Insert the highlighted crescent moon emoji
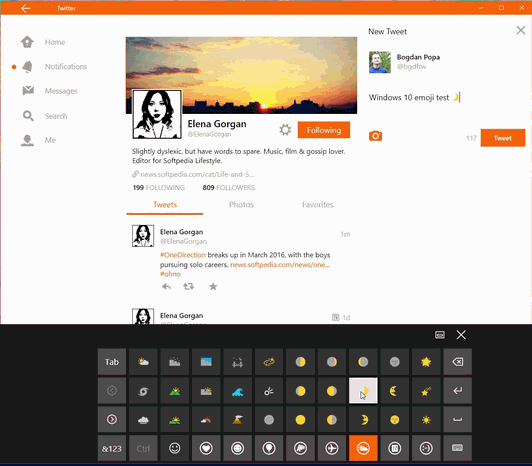Image resolution: width=532 pixels, height=466 pixels. [363, 391]
